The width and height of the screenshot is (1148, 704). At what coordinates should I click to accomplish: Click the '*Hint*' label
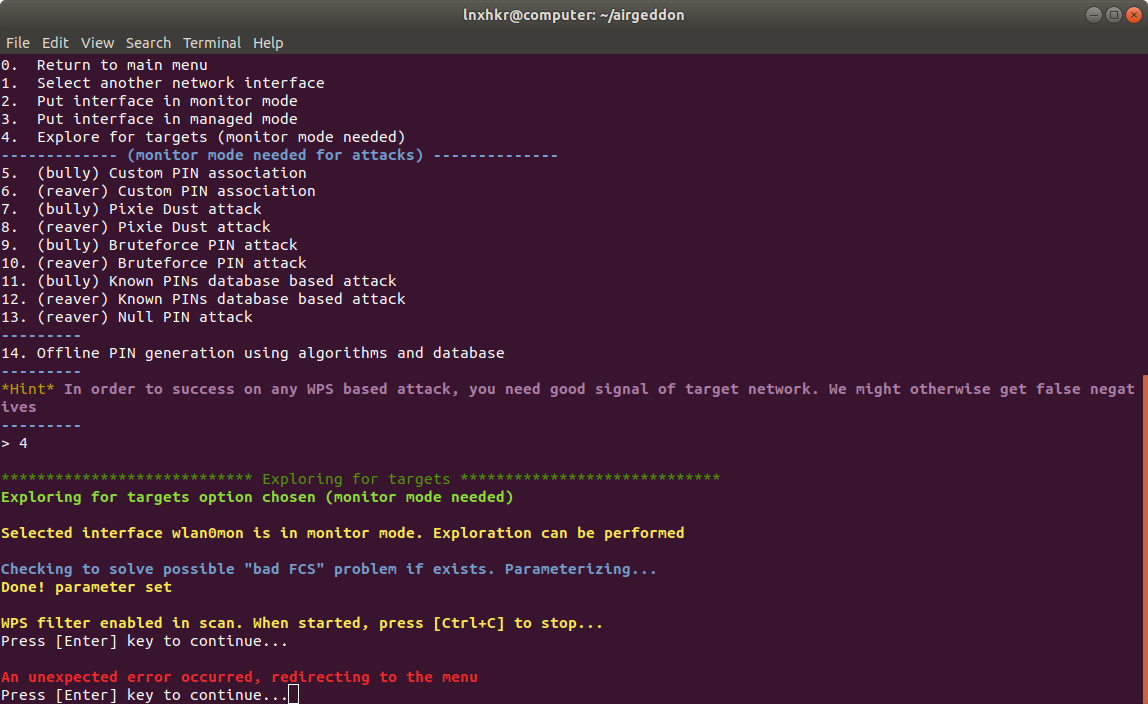(x=28, y=389)
